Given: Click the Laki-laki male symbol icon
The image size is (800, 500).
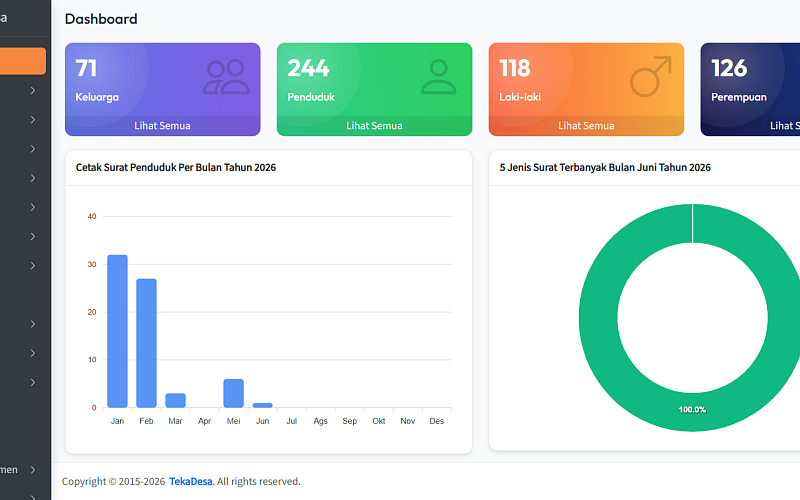Looking at the screenshot, I should [651, 77].
